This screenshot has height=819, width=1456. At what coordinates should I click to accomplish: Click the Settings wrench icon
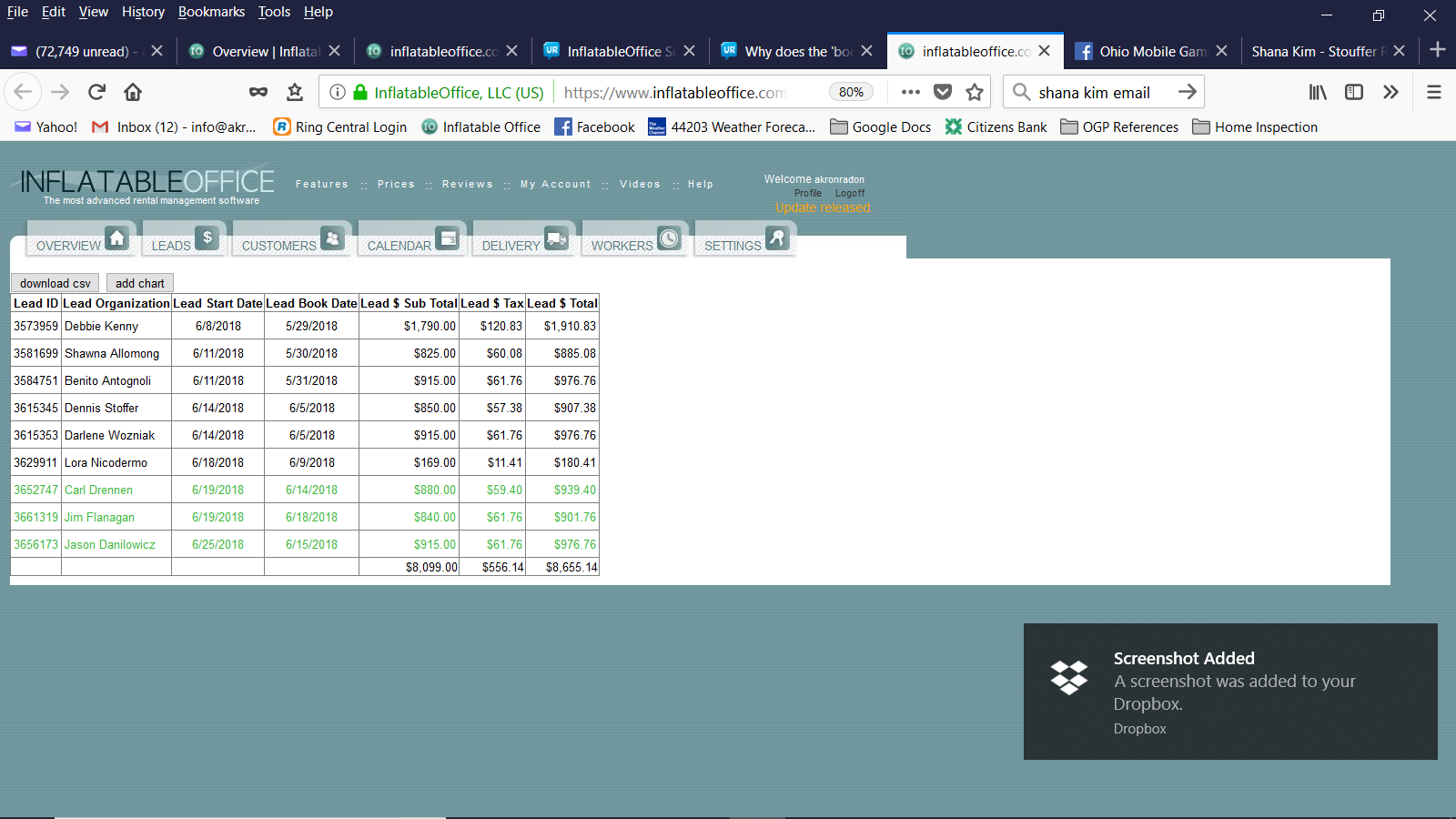tap(777, 238)
